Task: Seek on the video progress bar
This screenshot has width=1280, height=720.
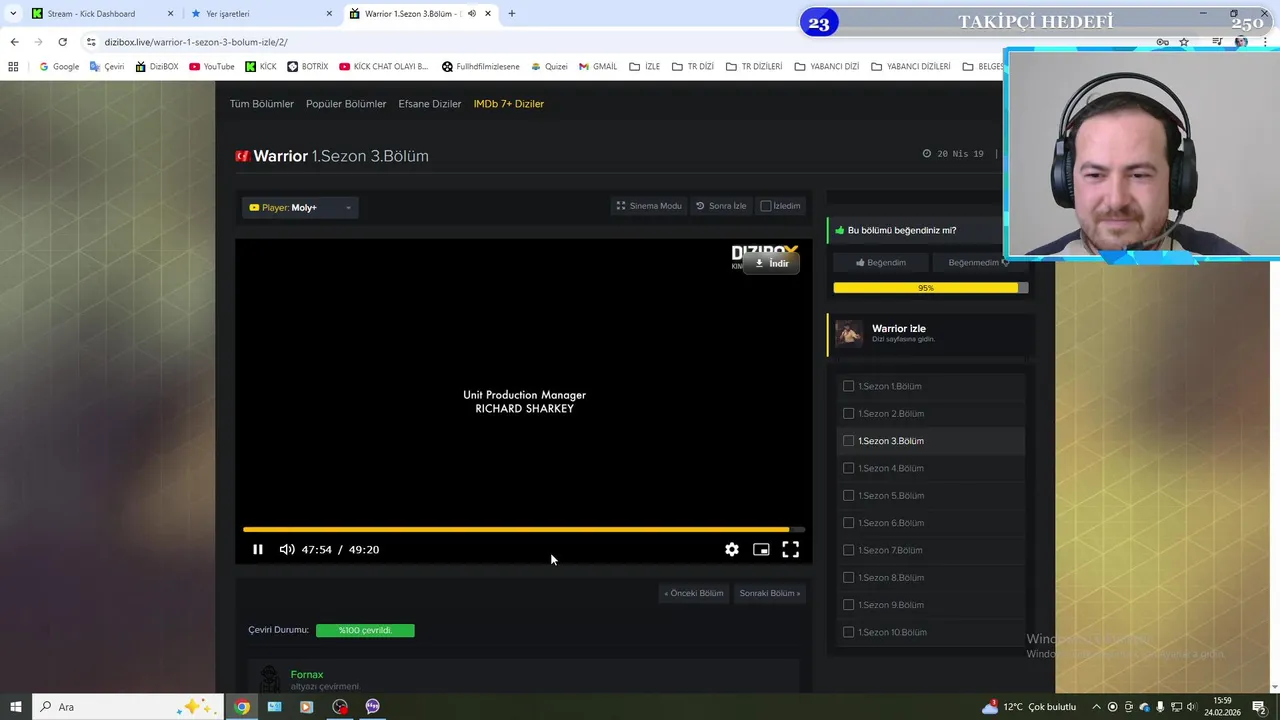Action: click(523, 529)
